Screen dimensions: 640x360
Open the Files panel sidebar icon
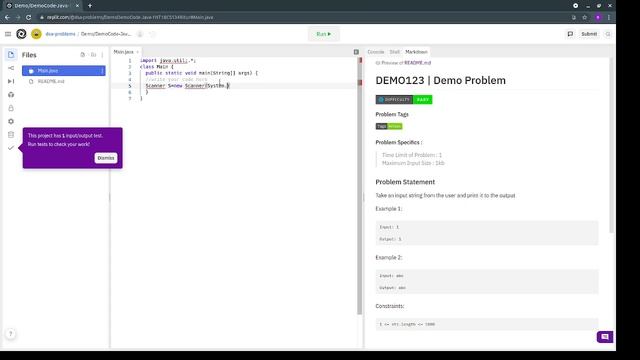tap(11, 55)
